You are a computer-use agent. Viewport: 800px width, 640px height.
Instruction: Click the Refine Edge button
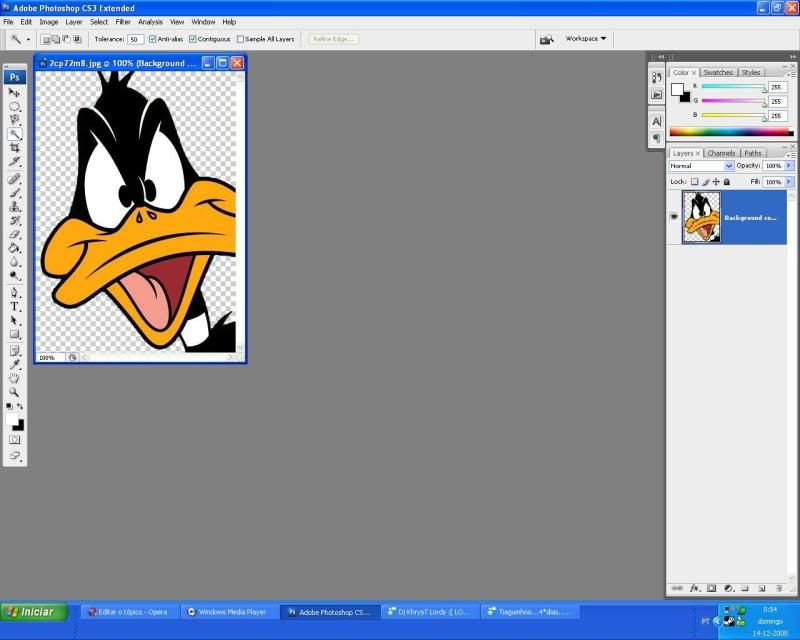pyautogui.click(x=334, y=39)
